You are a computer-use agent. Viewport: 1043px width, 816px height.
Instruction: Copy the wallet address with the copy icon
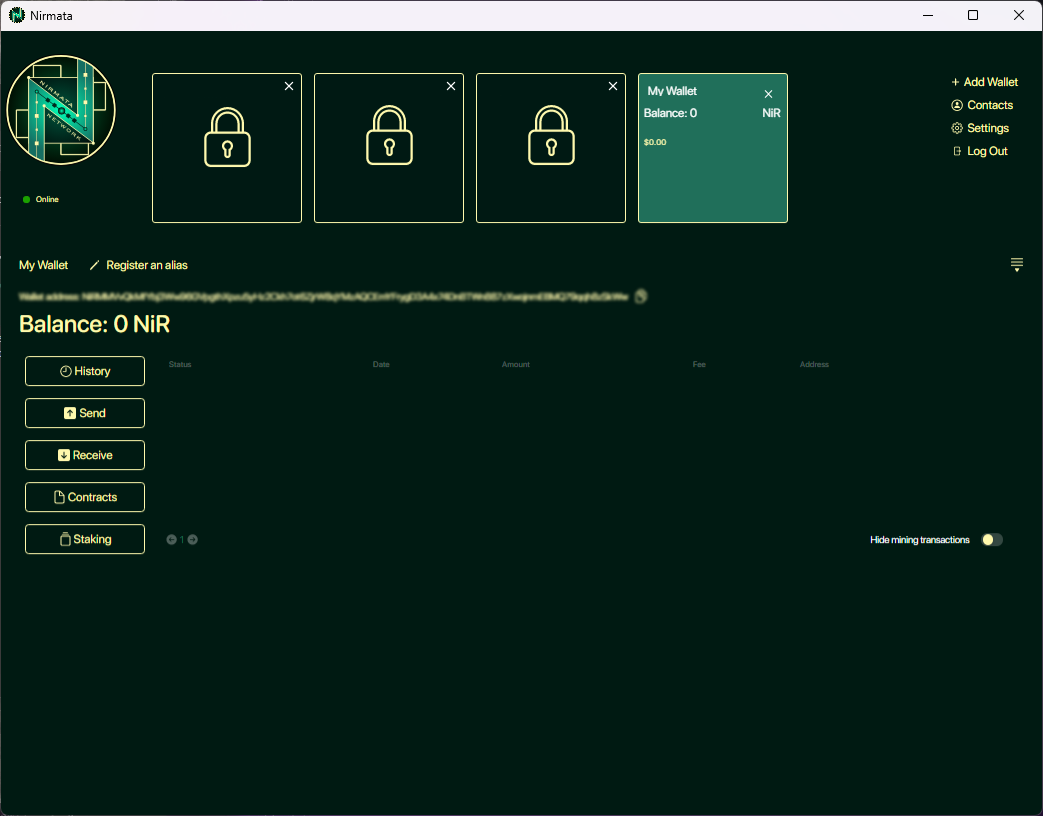[640, 296]
